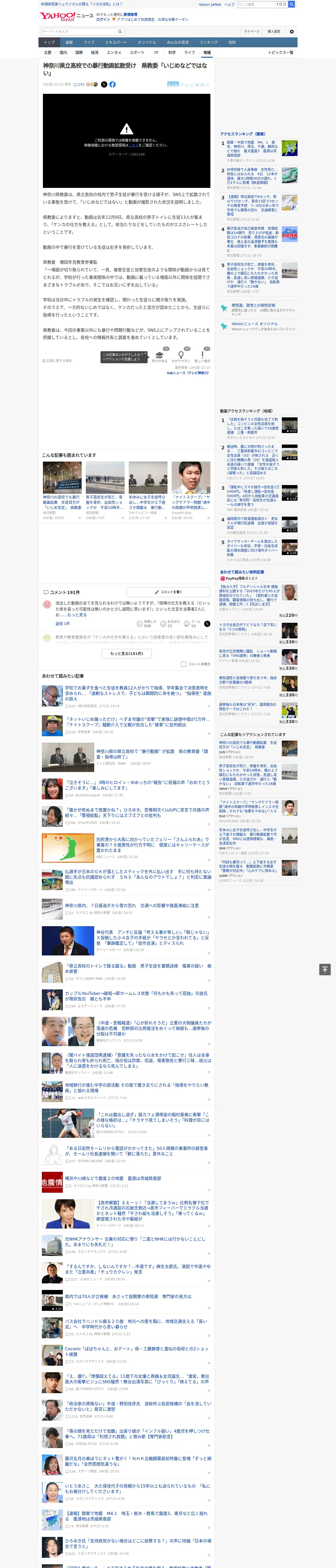Click blue search button in the top web search
Screen dimensions: 336x1568
[292, 4]
